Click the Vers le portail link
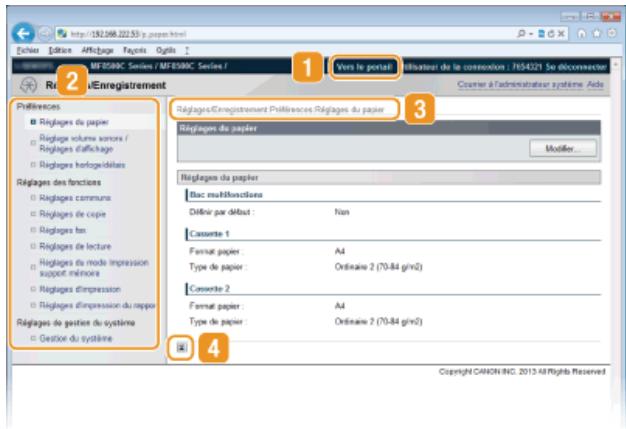Viewport: 626px width, 429px height. coord(364,67)
